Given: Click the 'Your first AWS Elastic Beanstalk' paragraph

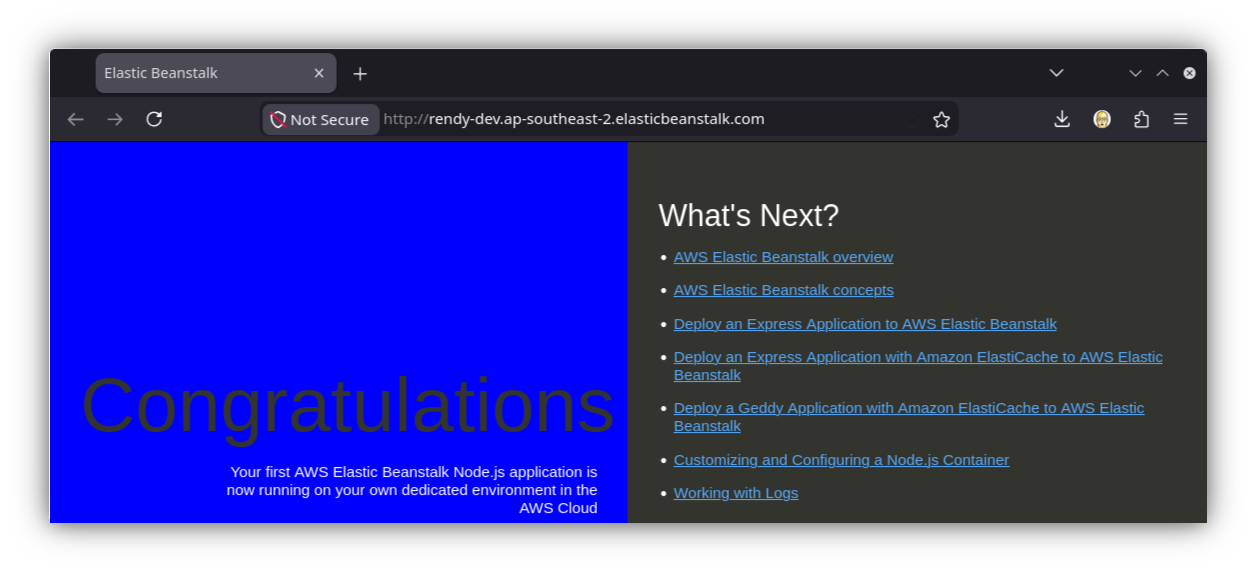Looking at the screenshot, I should 412,490.
